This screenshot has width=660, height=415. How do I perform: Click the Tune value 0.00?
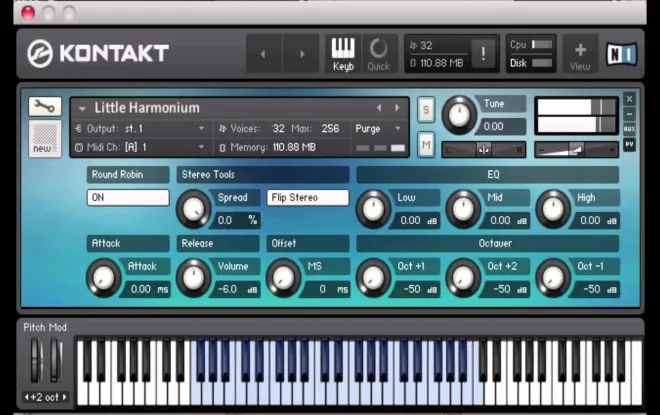point(500,126)
